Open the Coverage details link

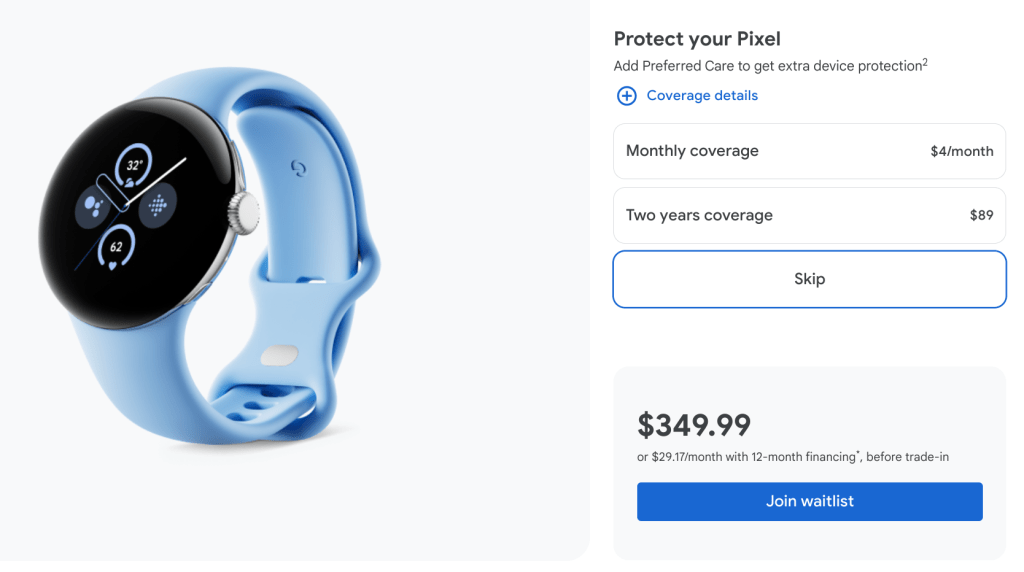[702, 96]
